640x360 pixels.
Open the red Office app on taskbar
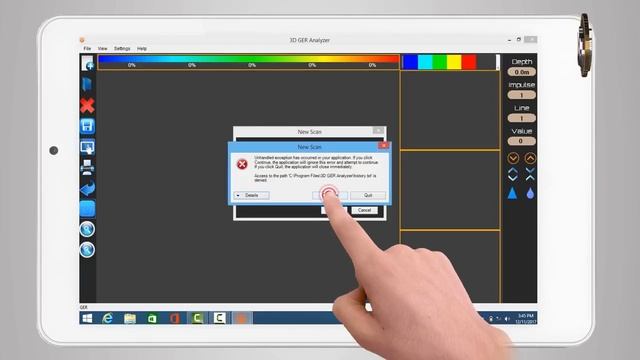[x=175, y=318]
